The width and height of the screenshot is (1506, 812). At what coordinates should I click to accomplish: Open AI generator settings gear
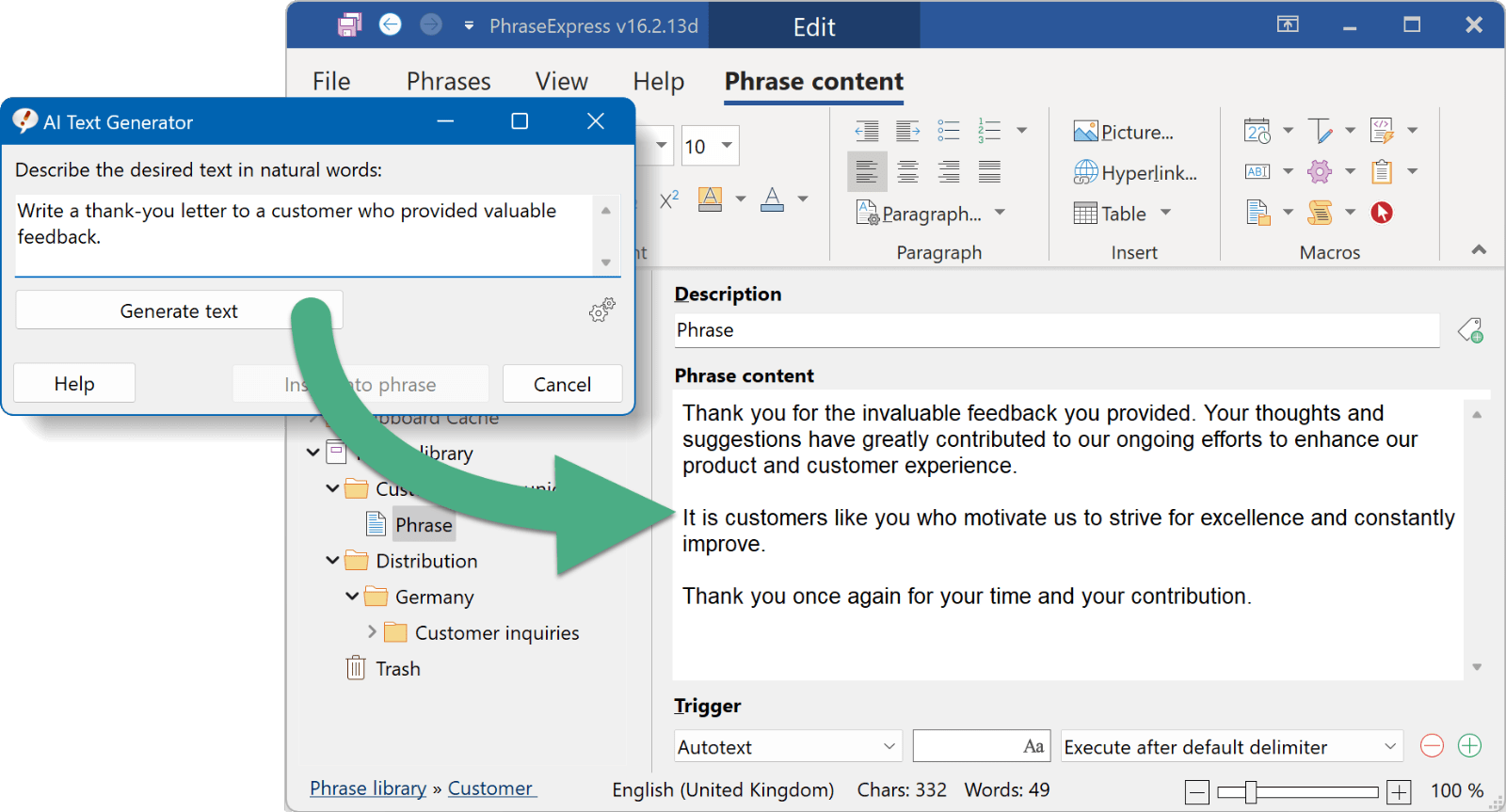602,310
